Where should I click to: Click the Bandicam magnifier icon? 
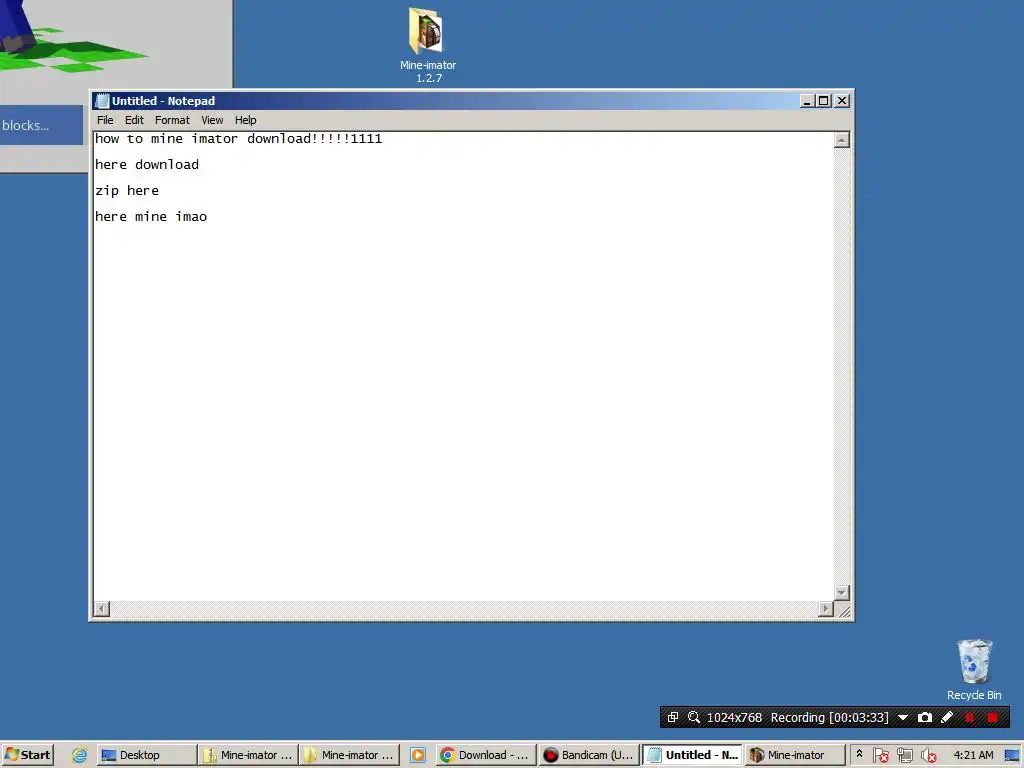(x=694, y=717)
